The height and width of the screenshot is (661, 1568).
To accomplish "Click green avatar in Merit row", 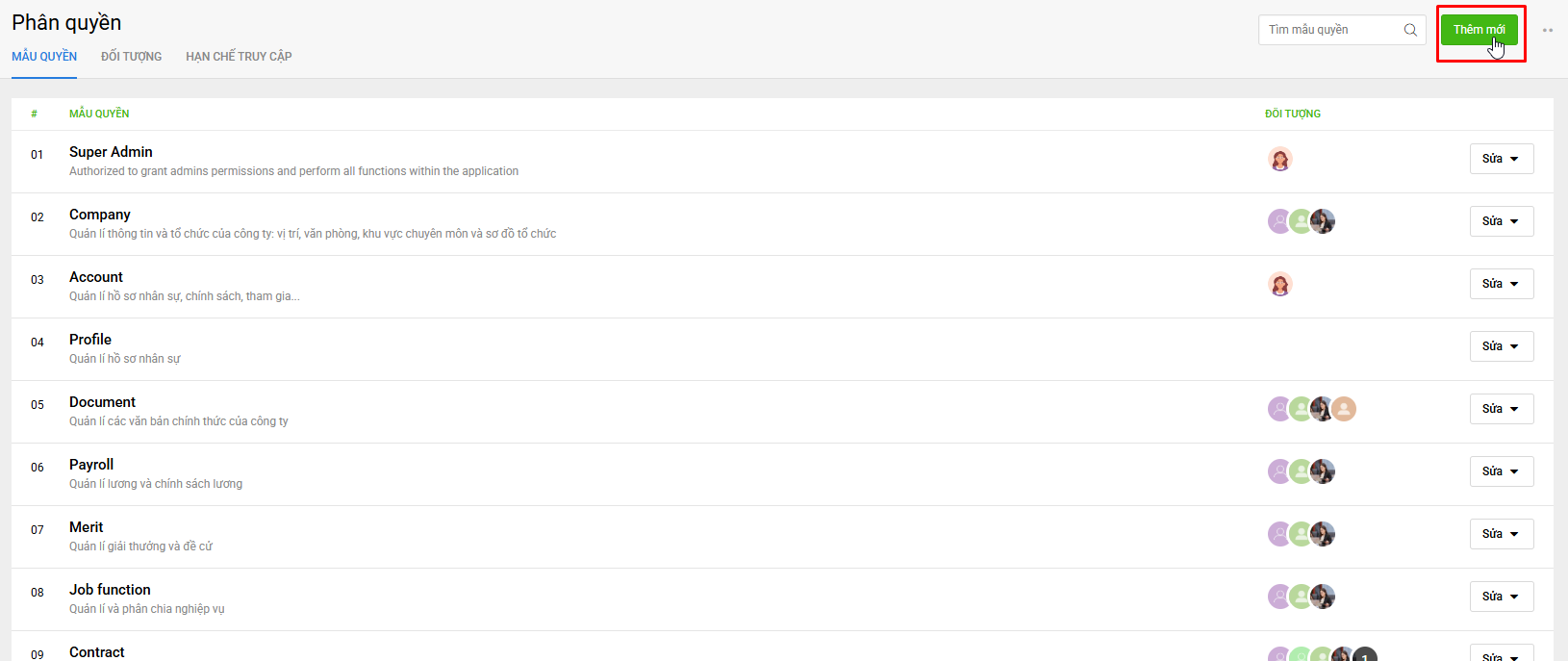I will pos(1300,534).
